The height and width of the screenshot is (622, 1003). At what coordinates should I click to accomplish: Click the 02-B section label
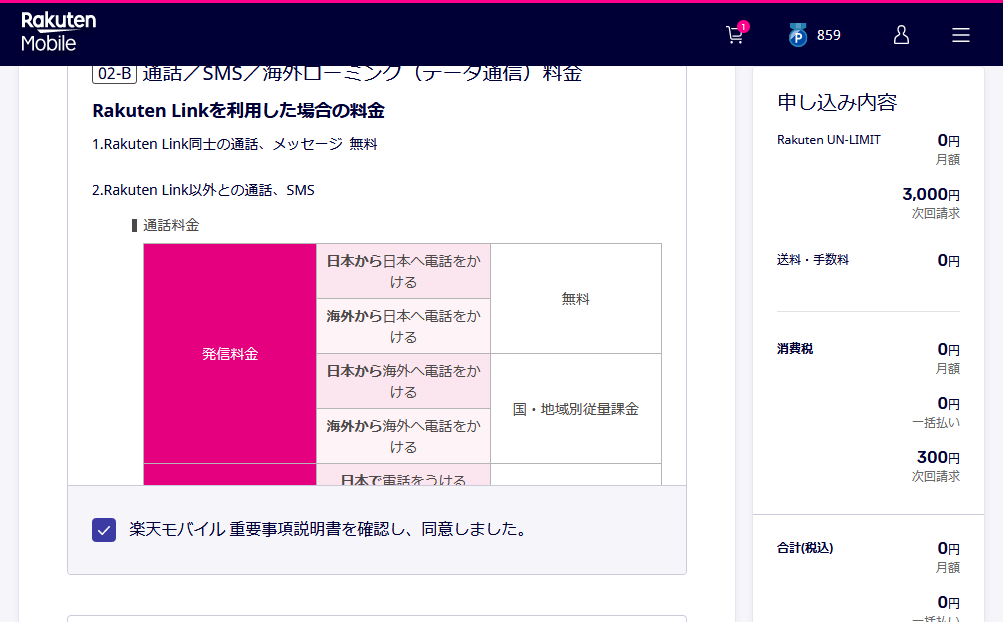tap(115, 74)
